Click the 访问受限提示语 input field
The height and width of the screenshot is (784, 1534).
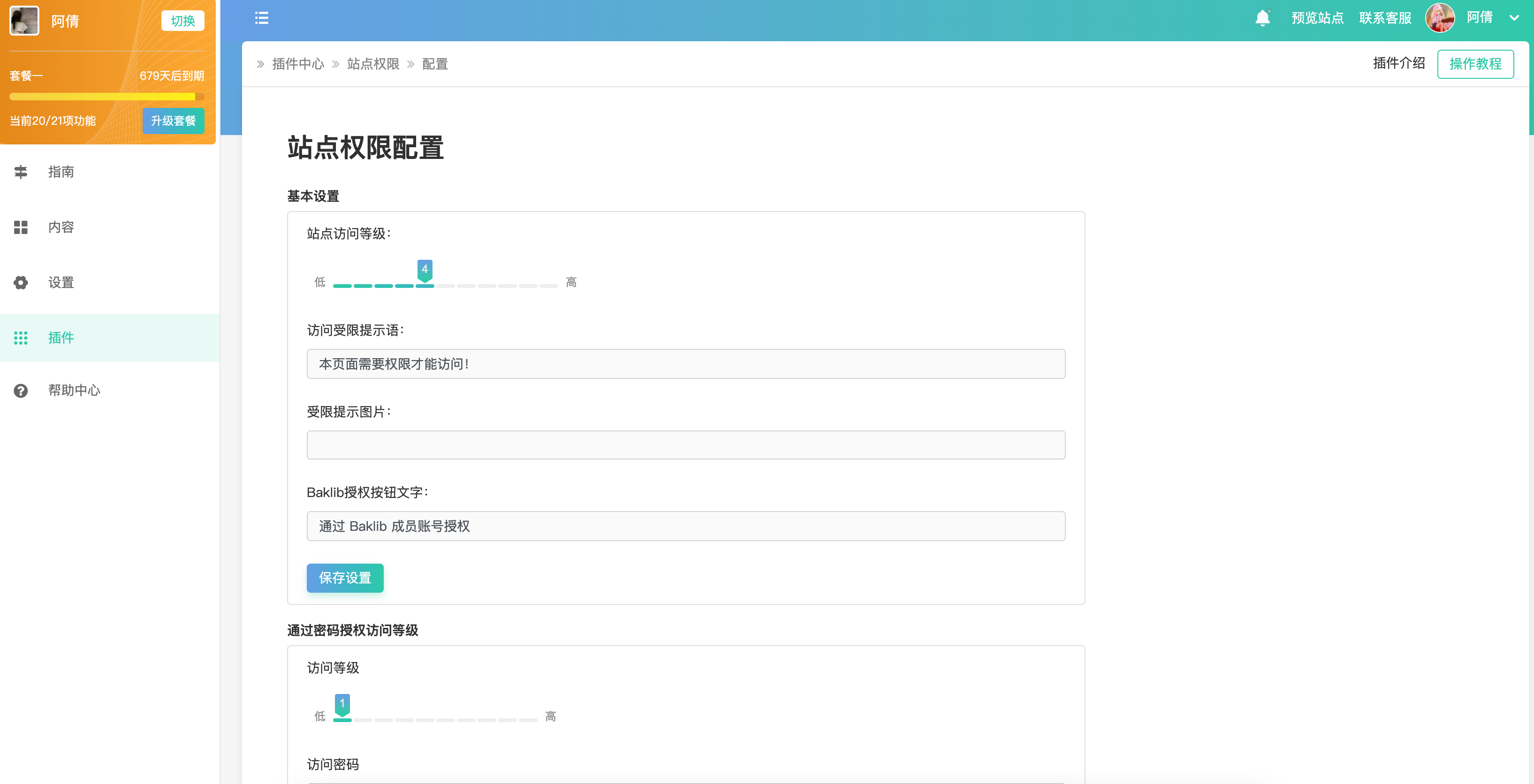tap(685, 364)
